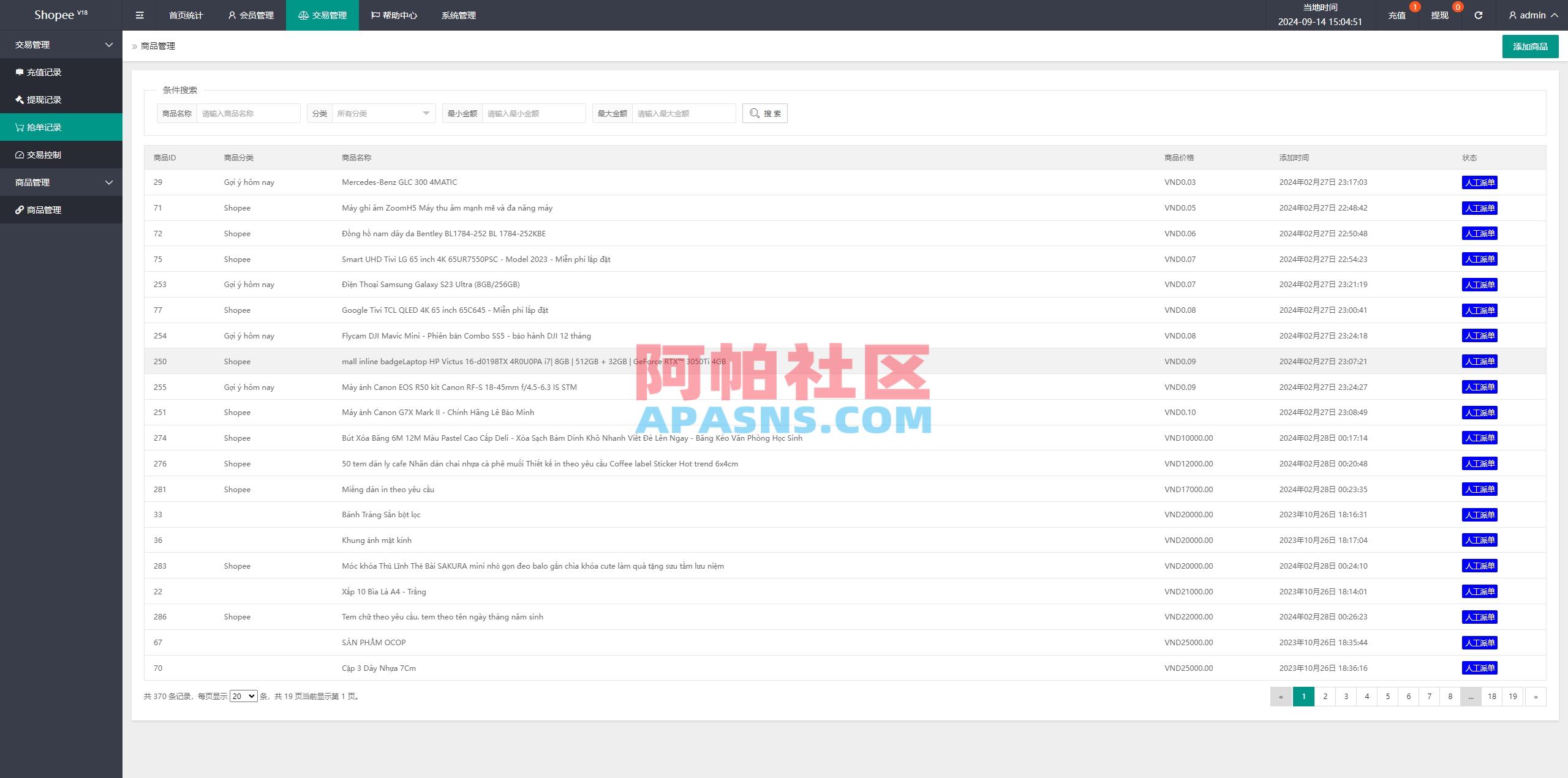This screenshot has height=778, width=1568.
Task: Open the 提现记录 withdrawal records section
Action: pyautogui.click(x=43, y=99)
